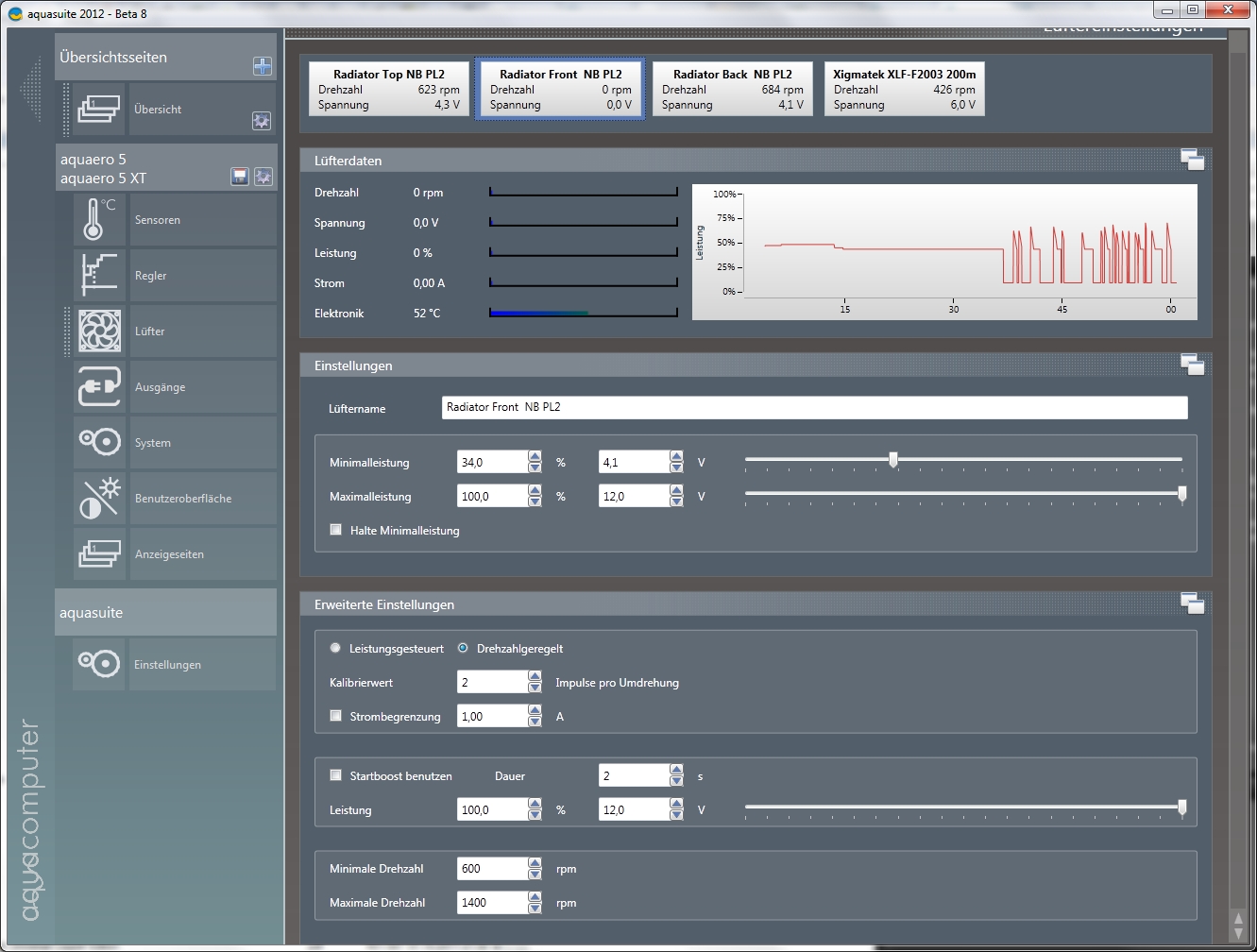This screenshot has height=952, width=1257.
Task: Enable the Halte Minimalleistung checkbox
Action: coord(335,530)
